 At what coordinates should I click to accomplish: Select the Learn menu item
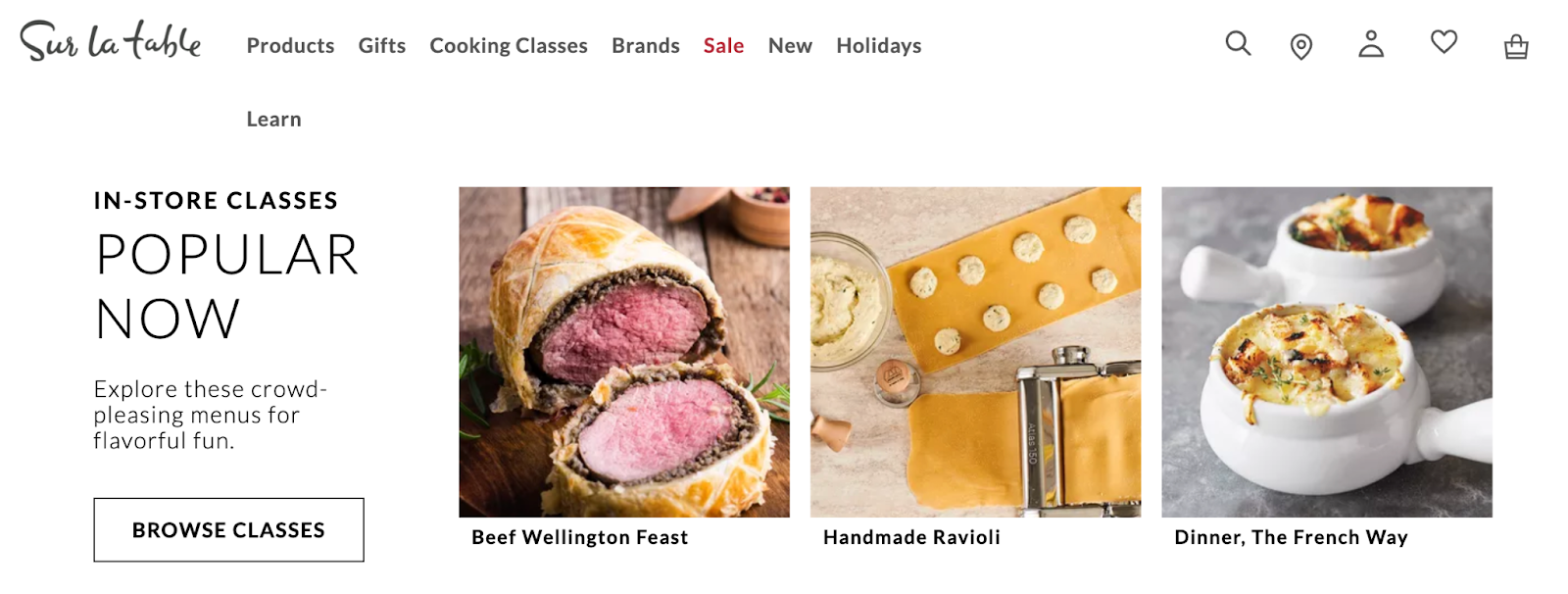(x=273, y=119)
